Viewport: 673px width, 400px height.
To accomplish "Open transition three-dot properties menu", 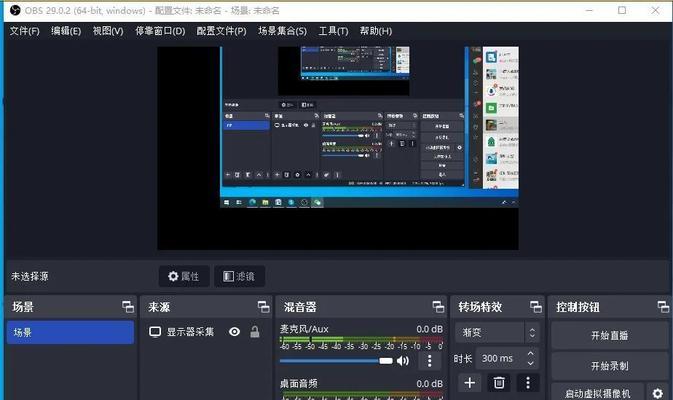I will [x=528, y=383].
